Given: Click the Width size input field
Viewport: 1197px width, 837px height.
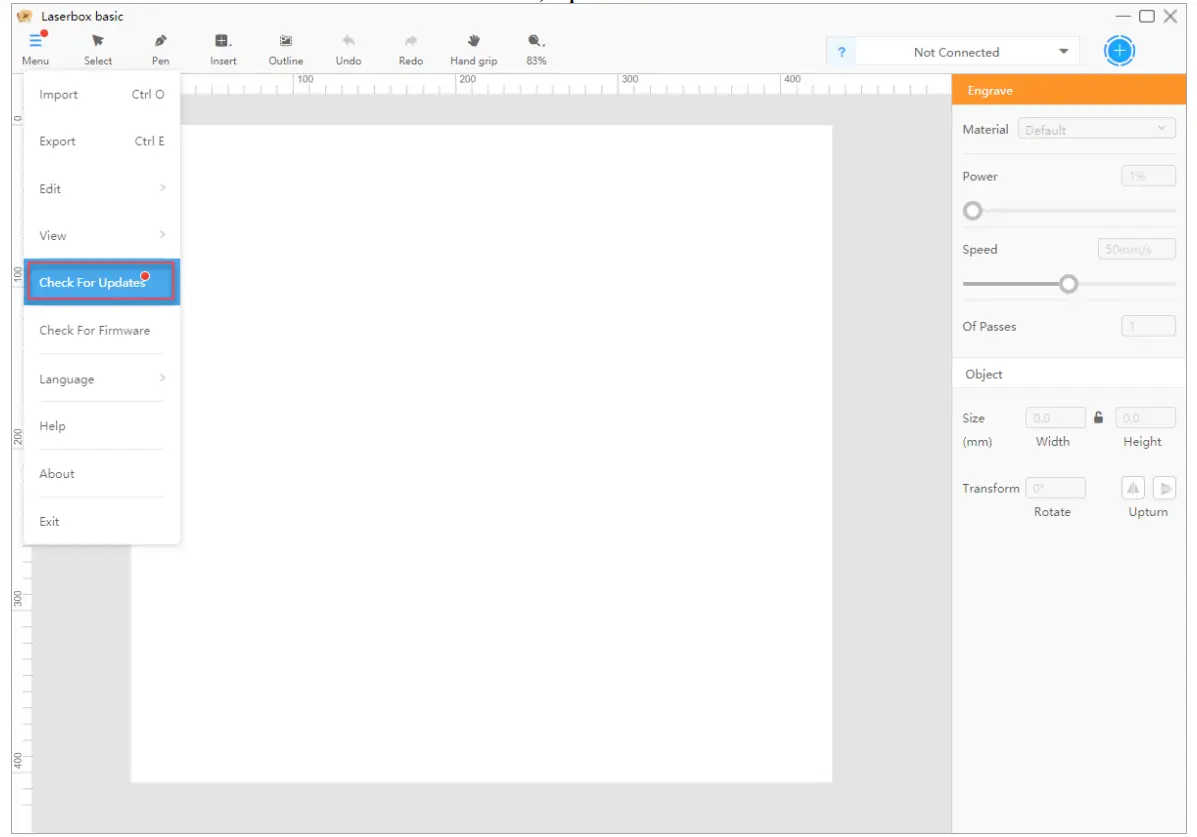Looking at the screenshot, I should pos(1055,418).
